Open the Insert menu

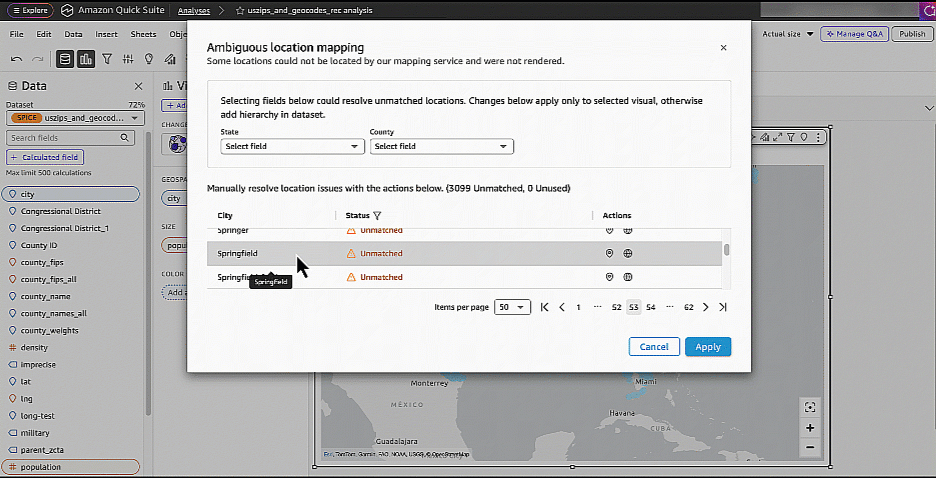(106, 35)
